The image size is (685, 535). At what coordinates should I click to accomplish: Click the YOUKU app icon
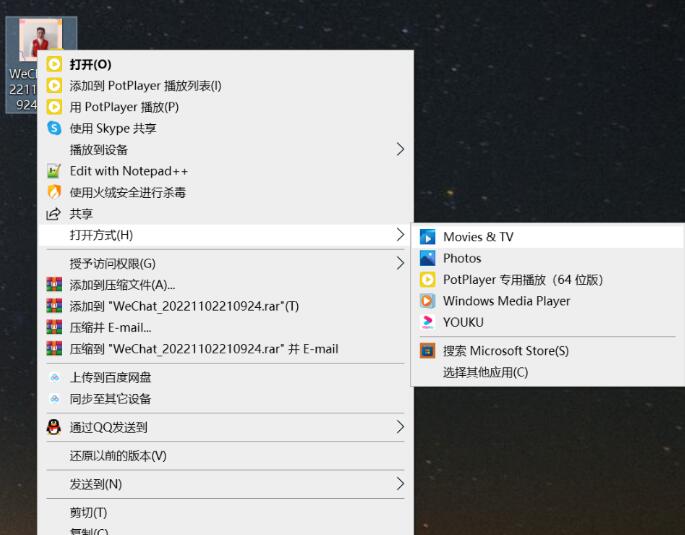427,322
